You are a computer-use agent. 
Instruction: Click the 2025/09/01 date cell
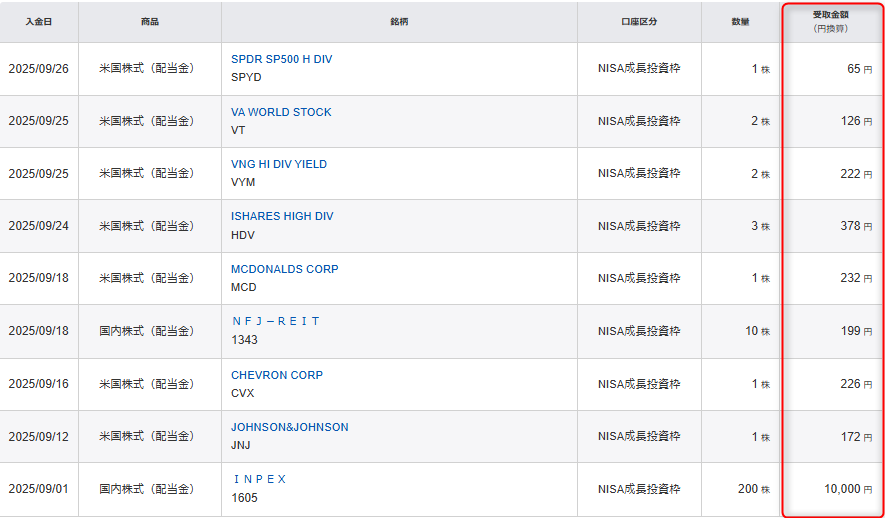click(39, 489)
